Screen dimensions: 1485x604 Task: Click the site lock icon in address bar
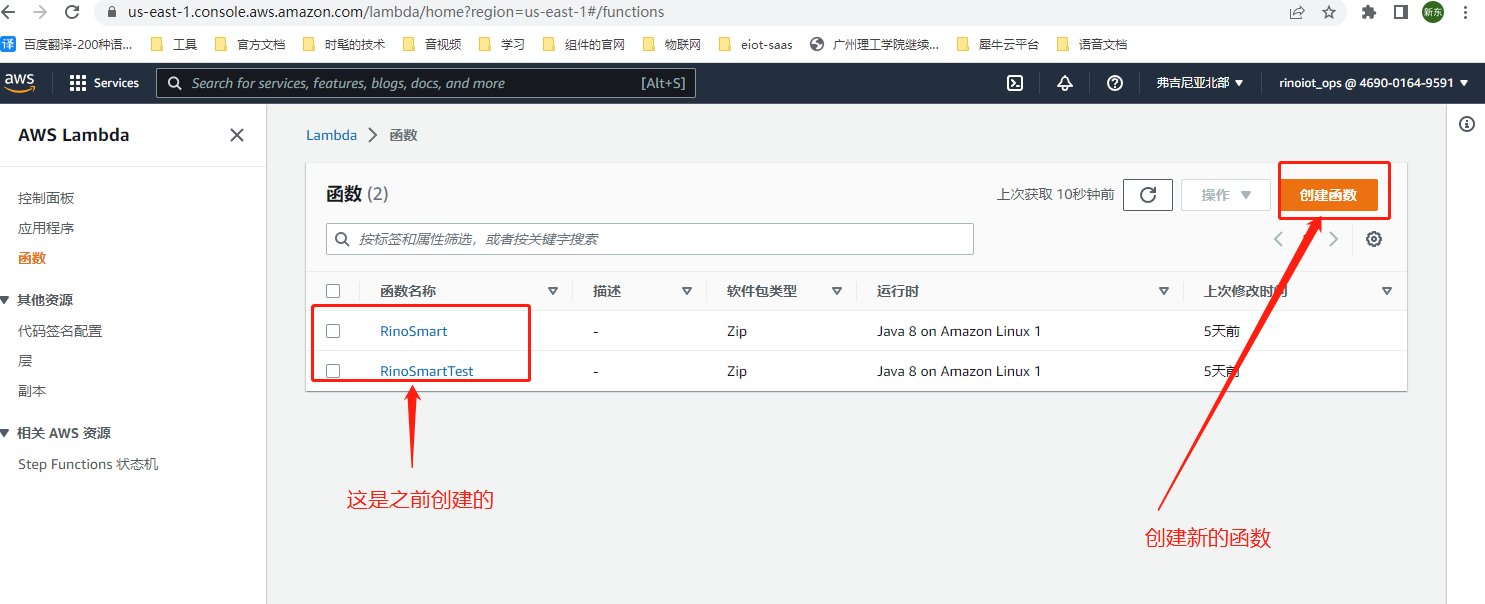tap(112, 12)
